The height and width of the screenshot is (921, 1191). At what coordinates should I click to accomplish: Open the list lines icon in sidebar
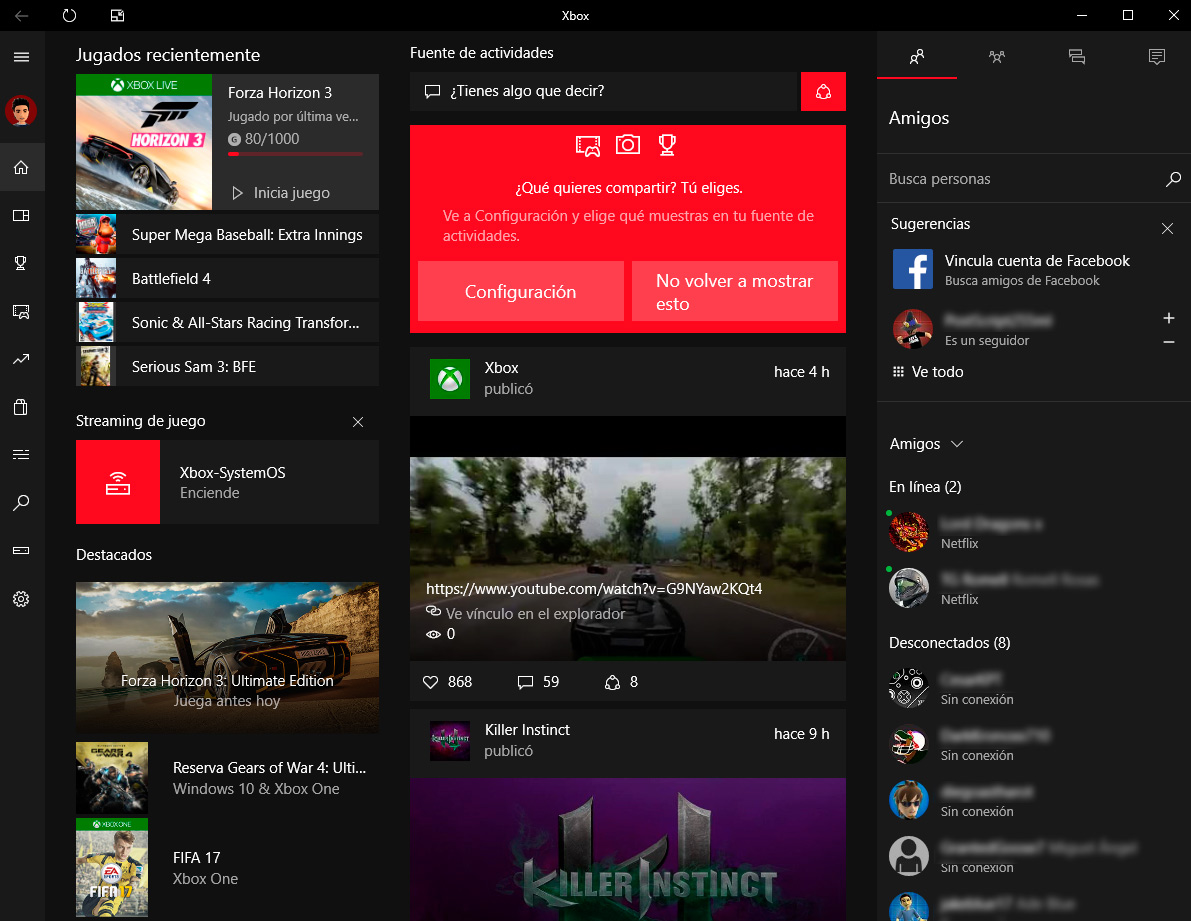[21, 455]
